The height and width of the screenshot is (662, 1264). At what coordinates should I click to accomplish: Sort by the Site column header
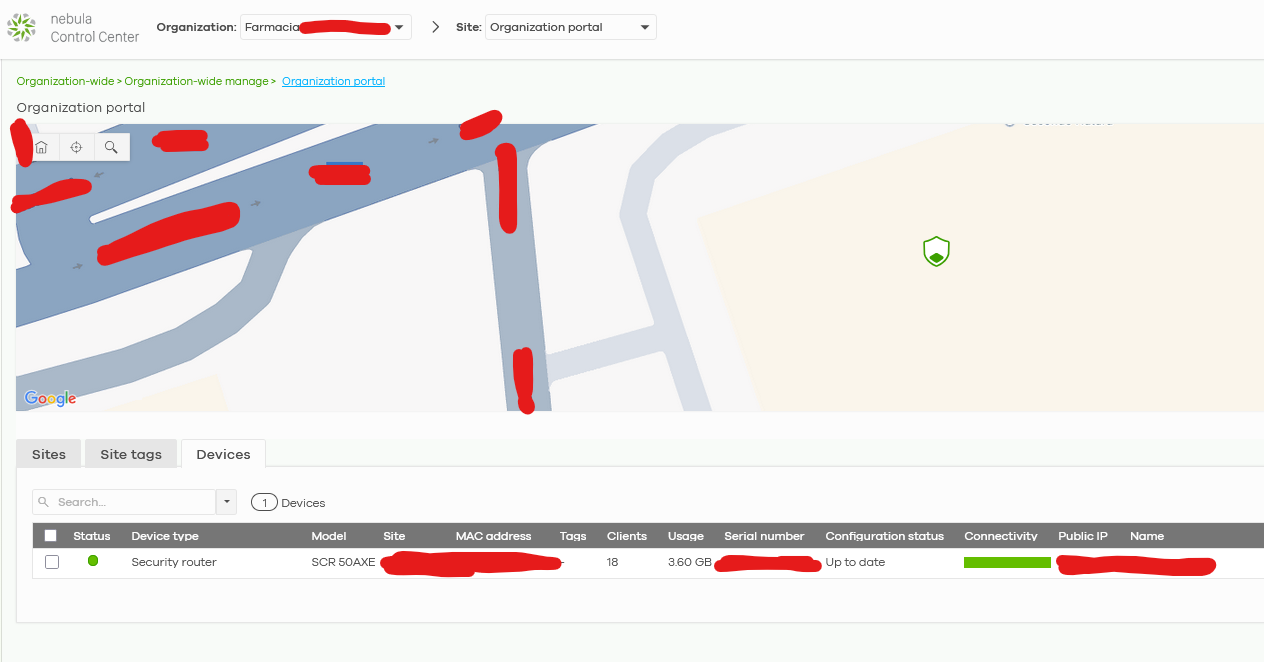(x=394, y=536)
